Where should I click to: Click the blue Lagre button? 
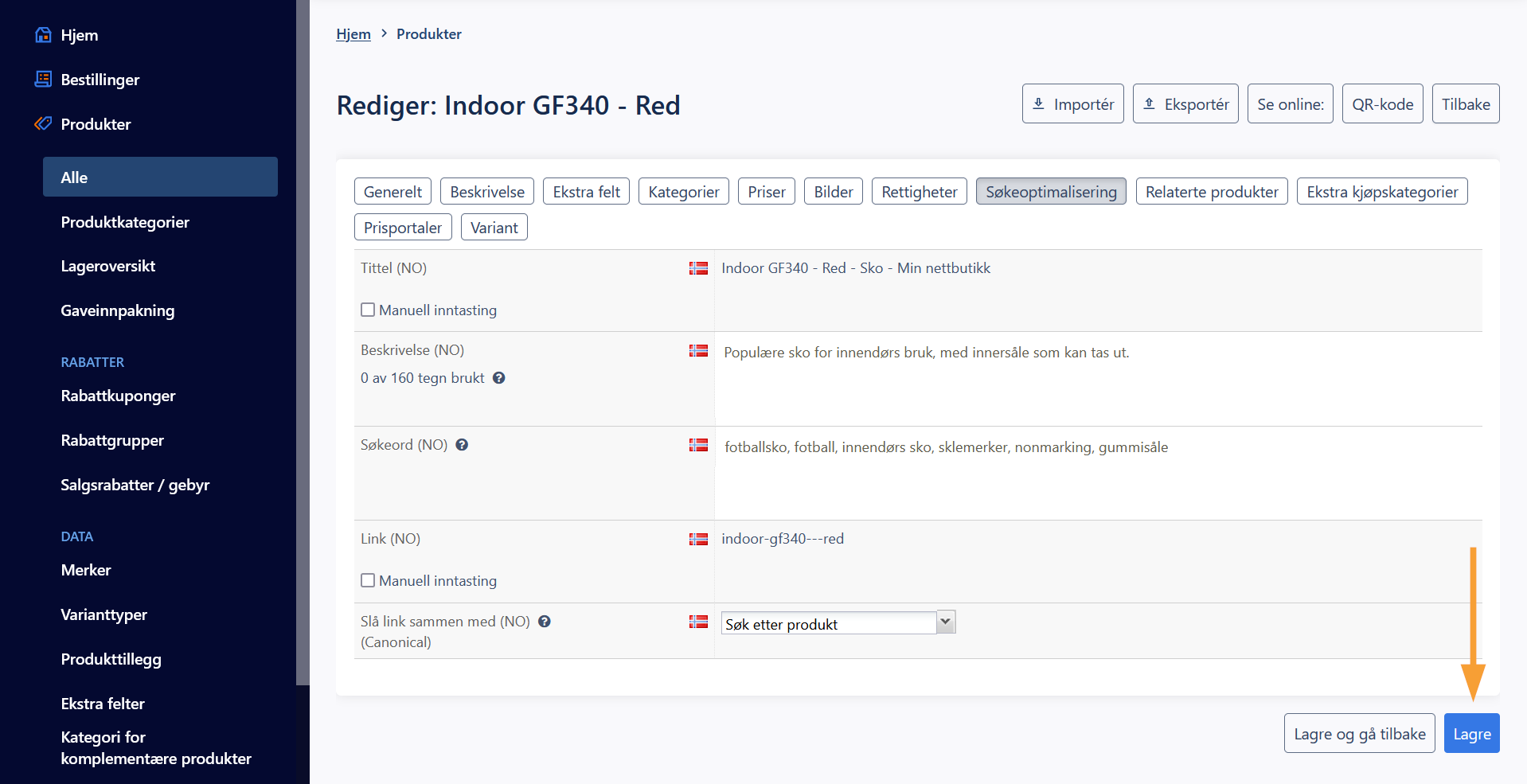1472,734
